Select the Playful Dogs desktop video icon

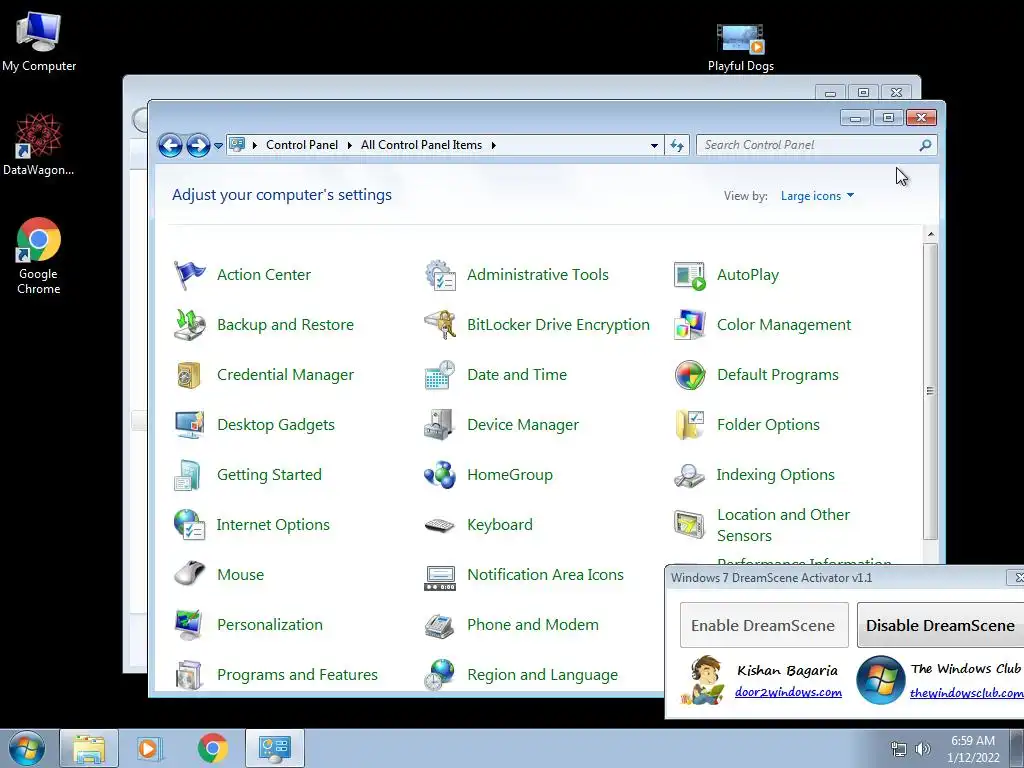click(741, 47)
